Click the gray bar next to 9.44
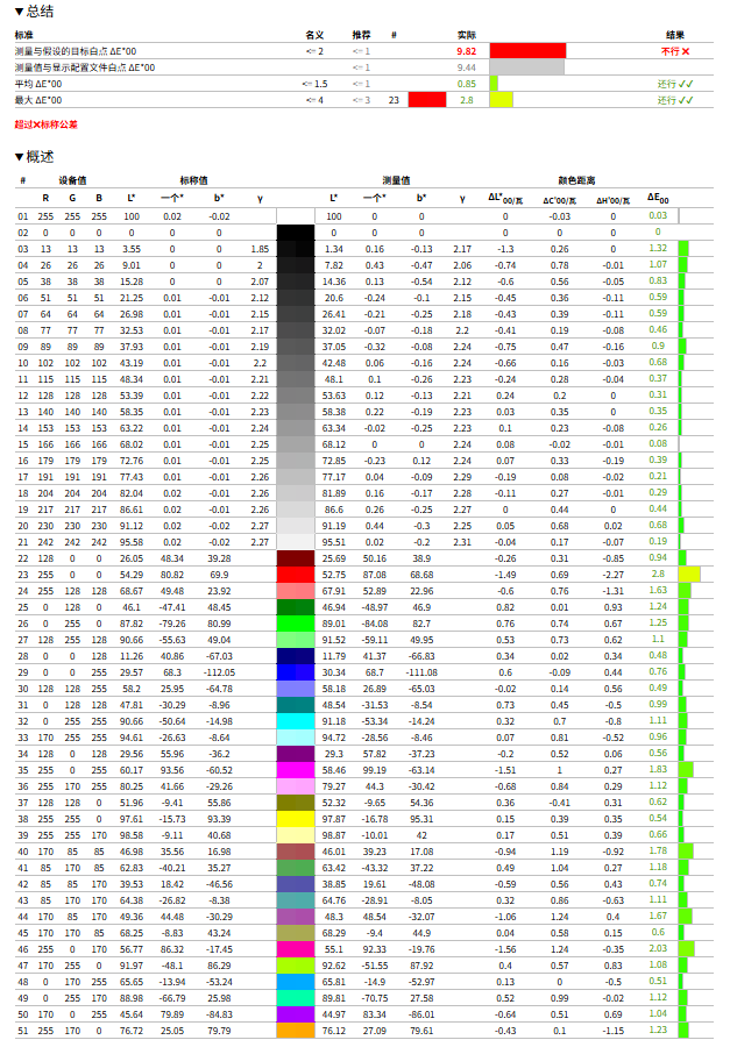Image resolution: width=730 pixels, height=1040 pixels. coord(527,67)
